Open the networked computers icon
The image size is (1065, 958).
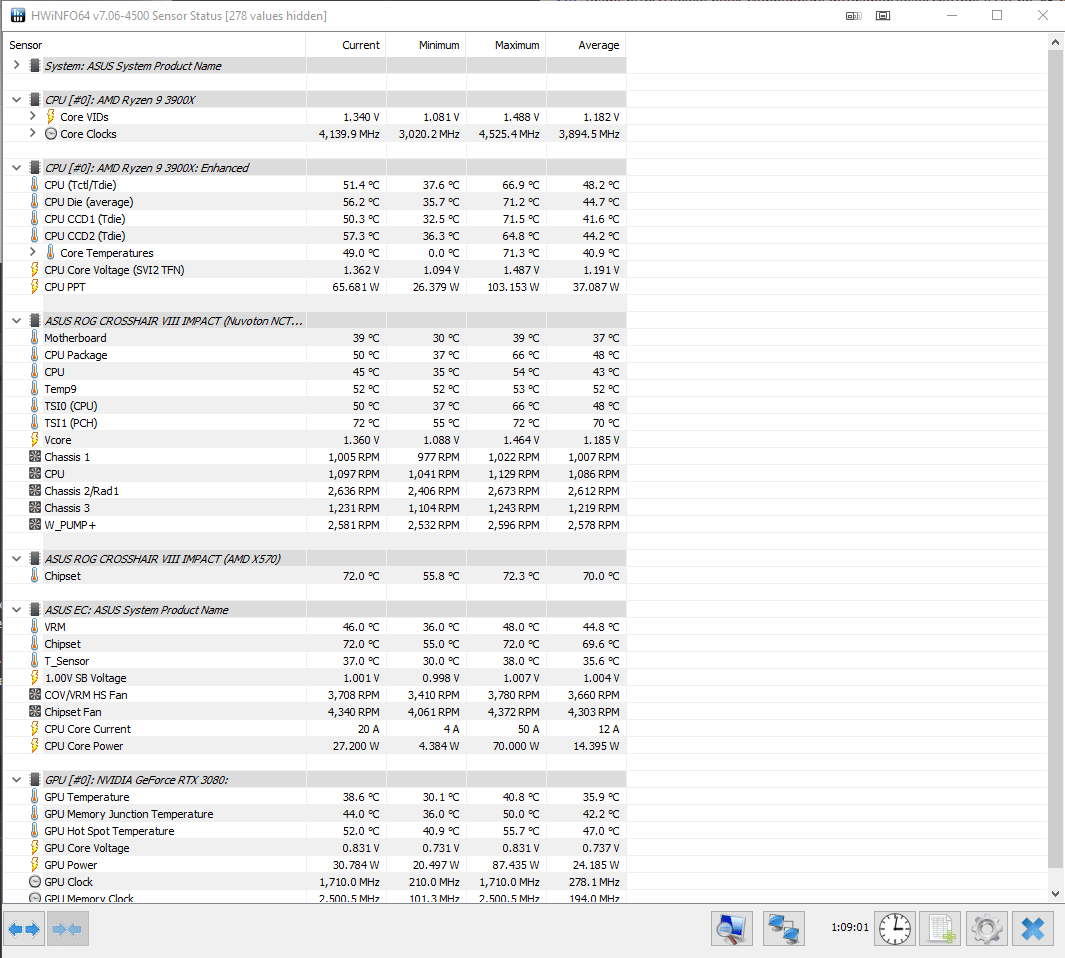tap(783, 929)
